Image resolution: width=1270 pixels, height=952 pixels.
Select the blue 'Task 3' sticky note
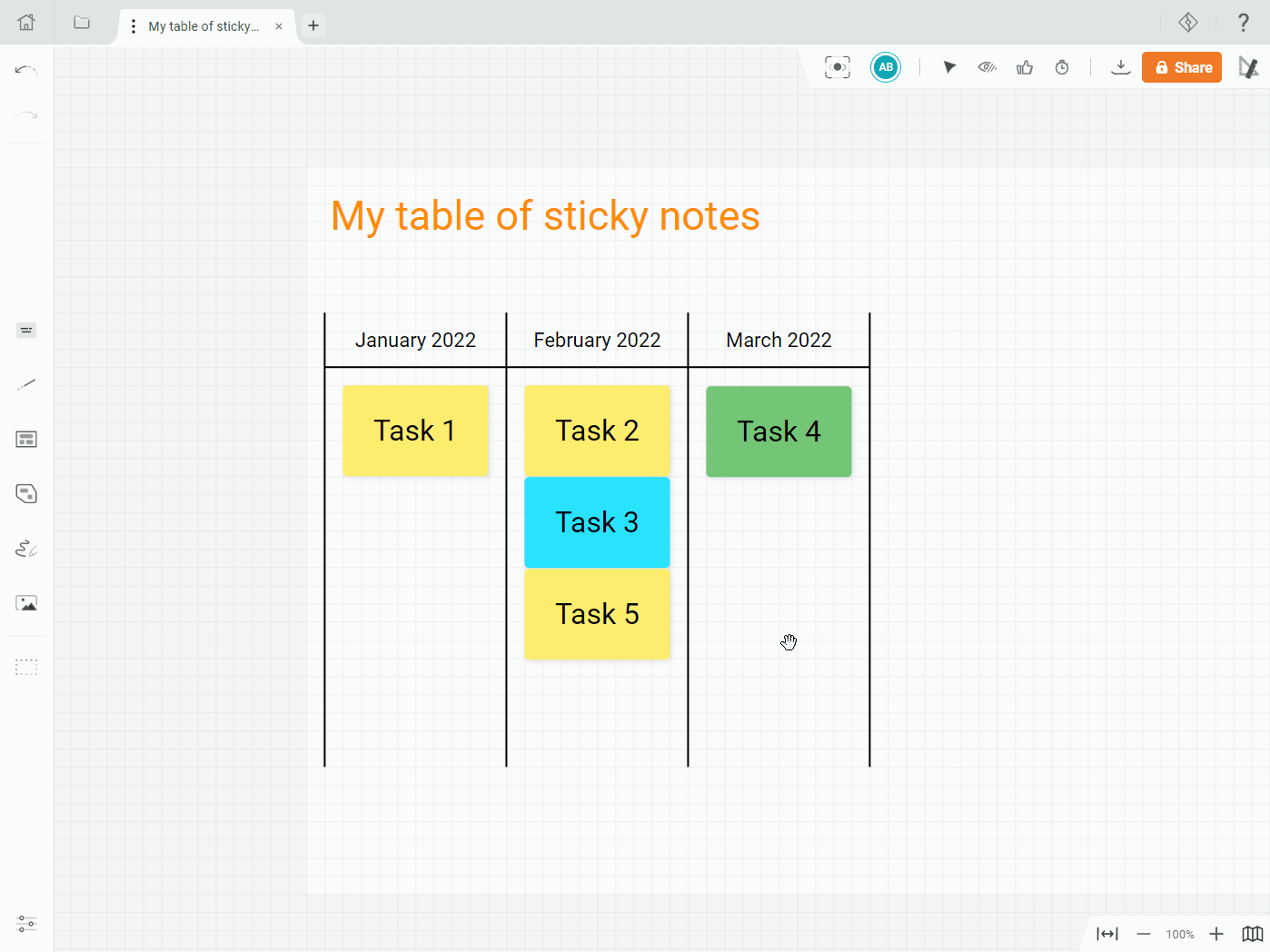click(597, 522)
